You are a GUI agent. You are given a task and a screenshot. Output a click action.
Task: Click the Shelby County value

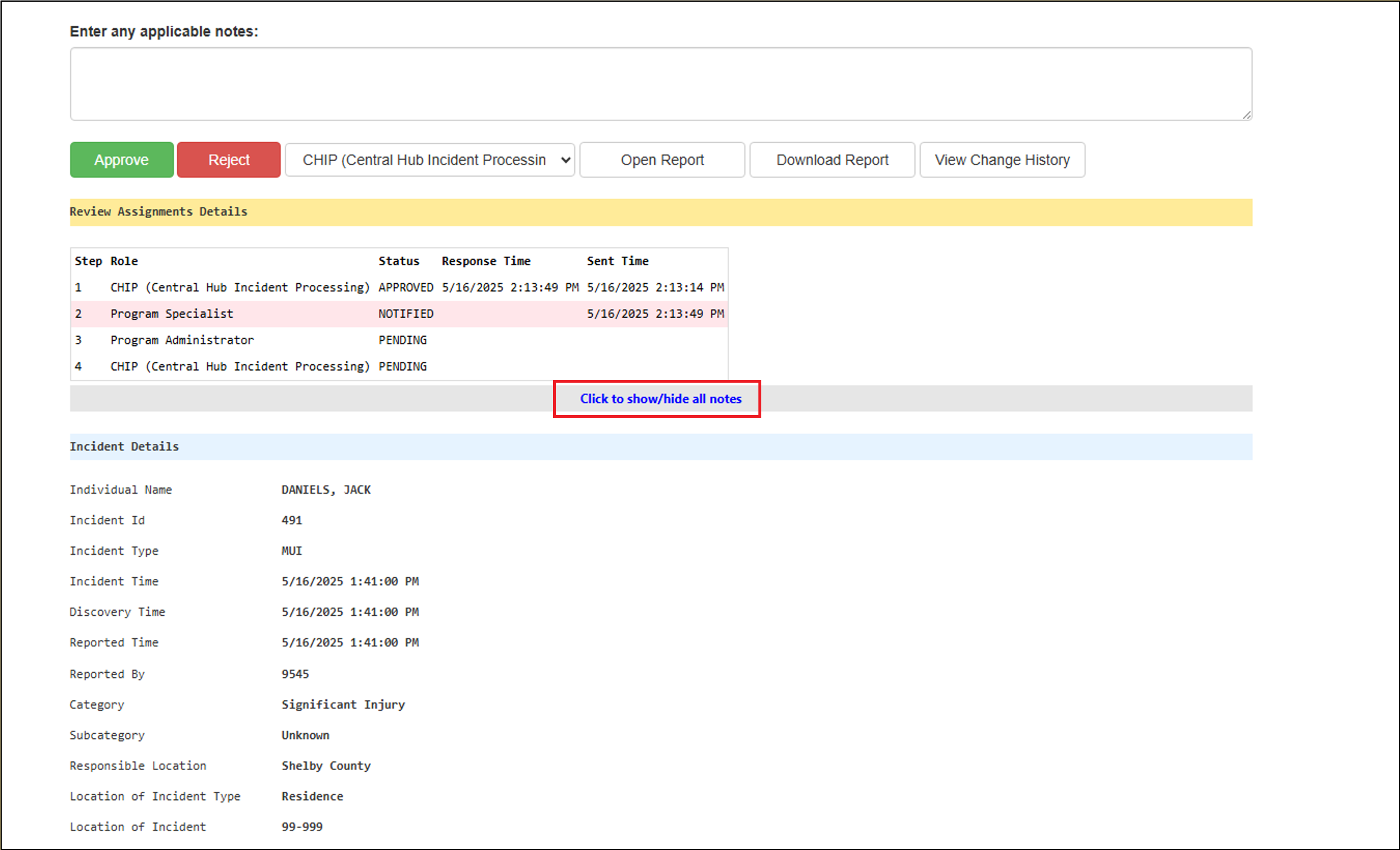(x=326, y=765)
